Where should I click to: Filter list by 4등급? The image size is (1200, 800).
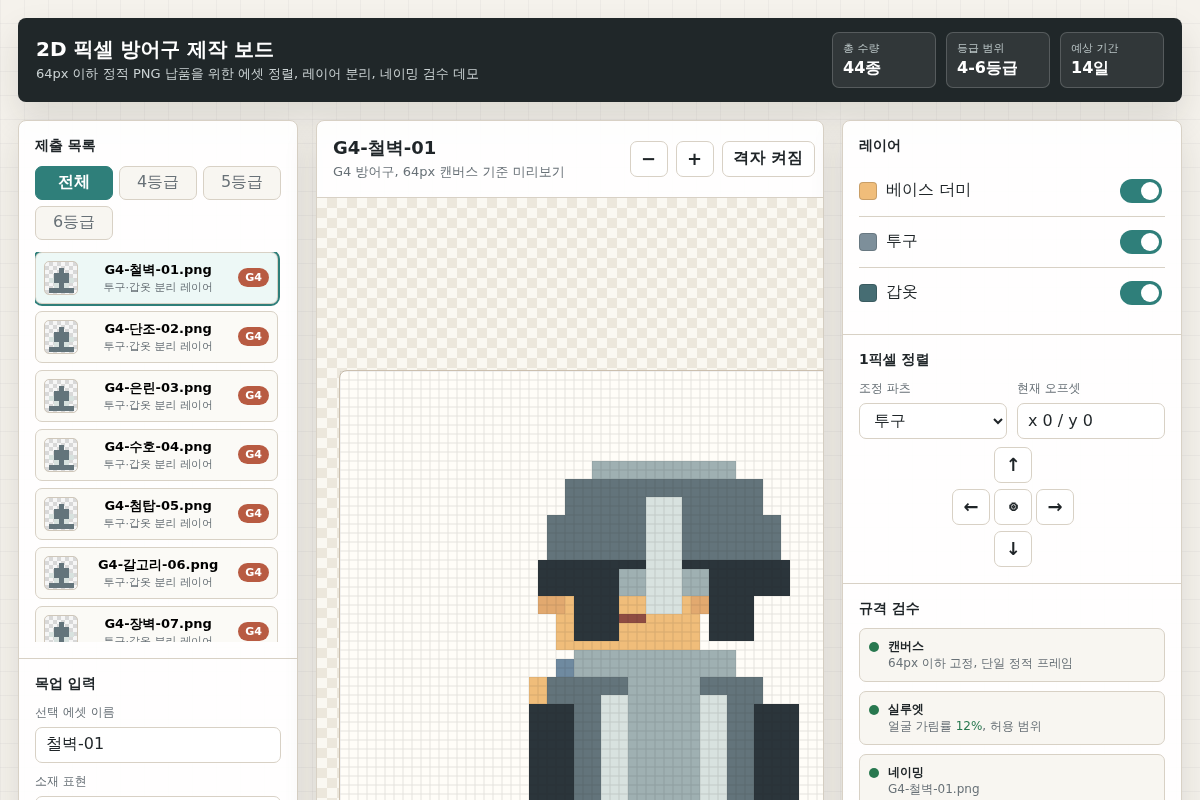[158, 183]
